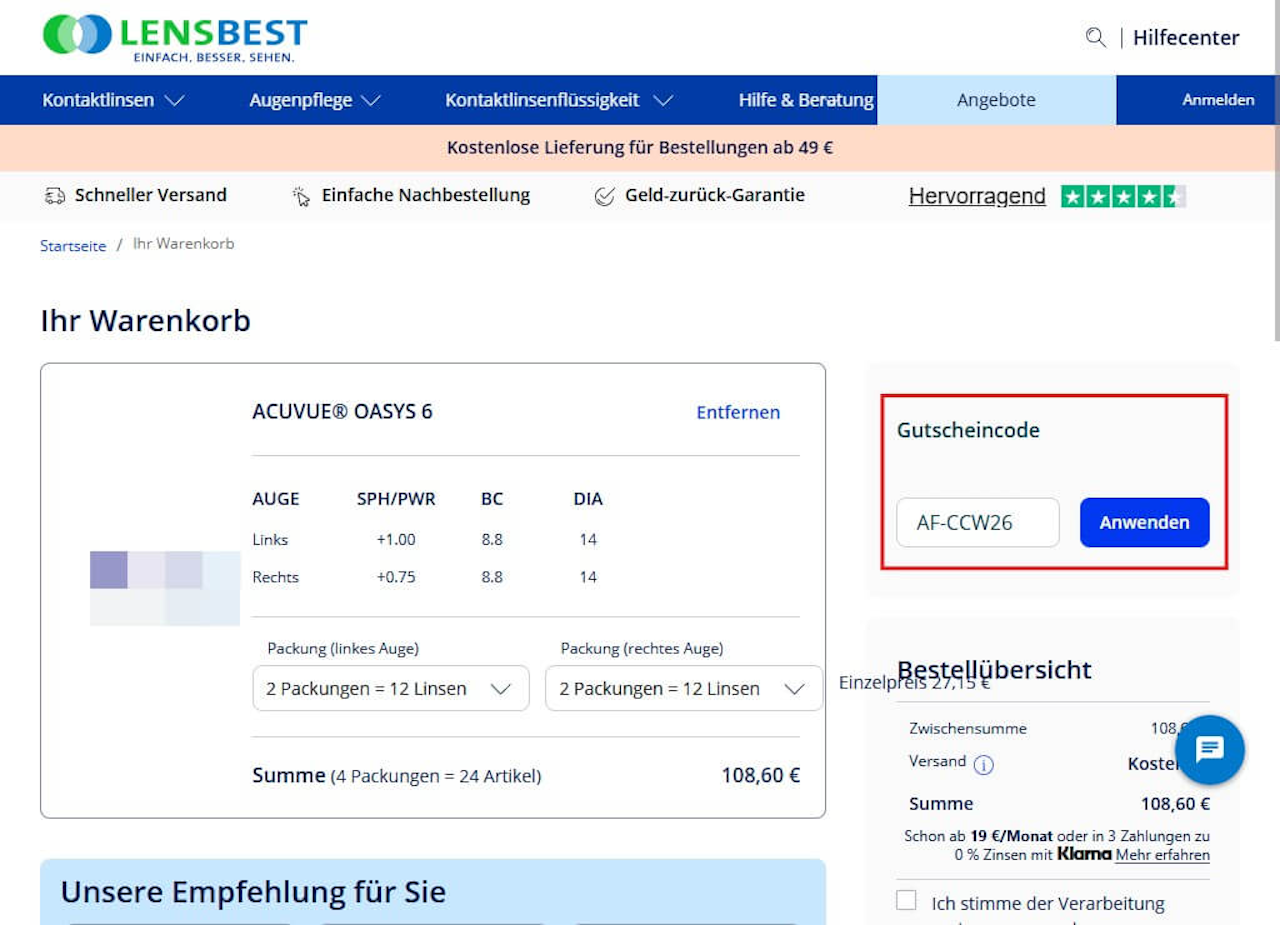Click the Trustpilot star rating
Screen dimensions: 1280x925
1123,196
